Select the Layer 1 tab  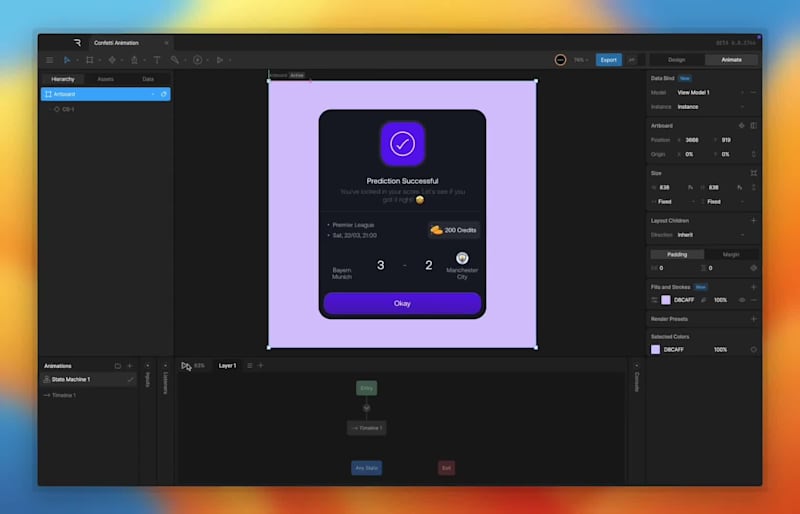coord(227,365)
